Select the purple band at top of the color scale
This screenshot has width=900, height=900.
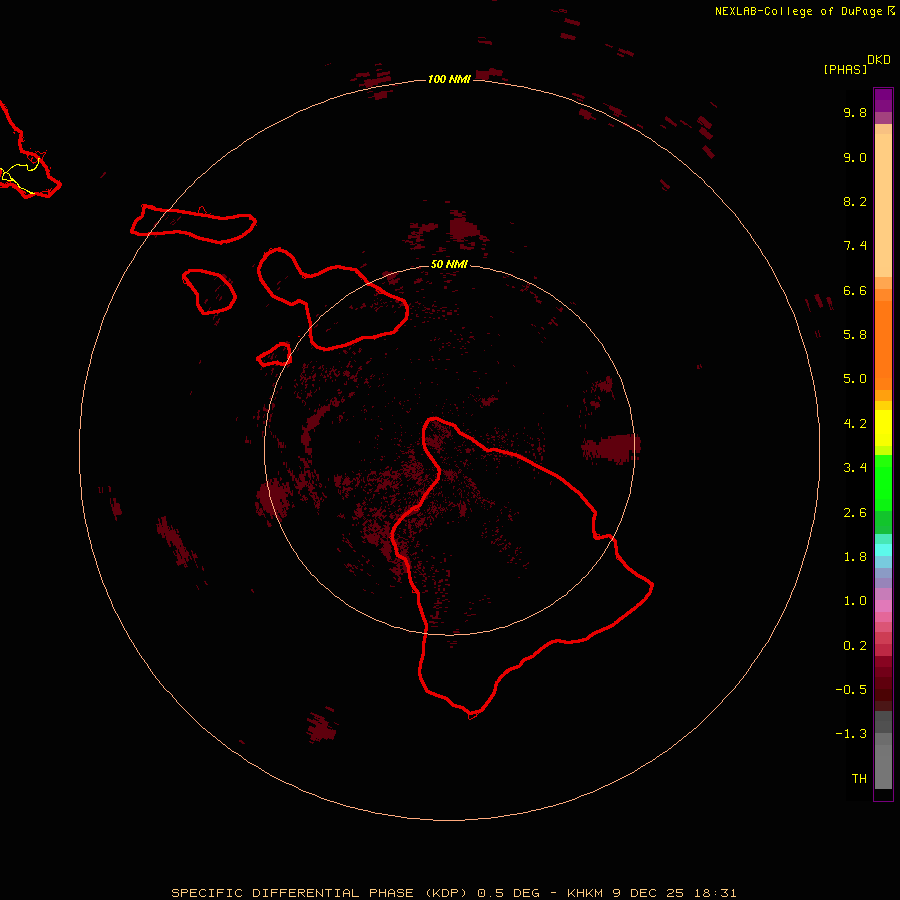coord(883,100)
